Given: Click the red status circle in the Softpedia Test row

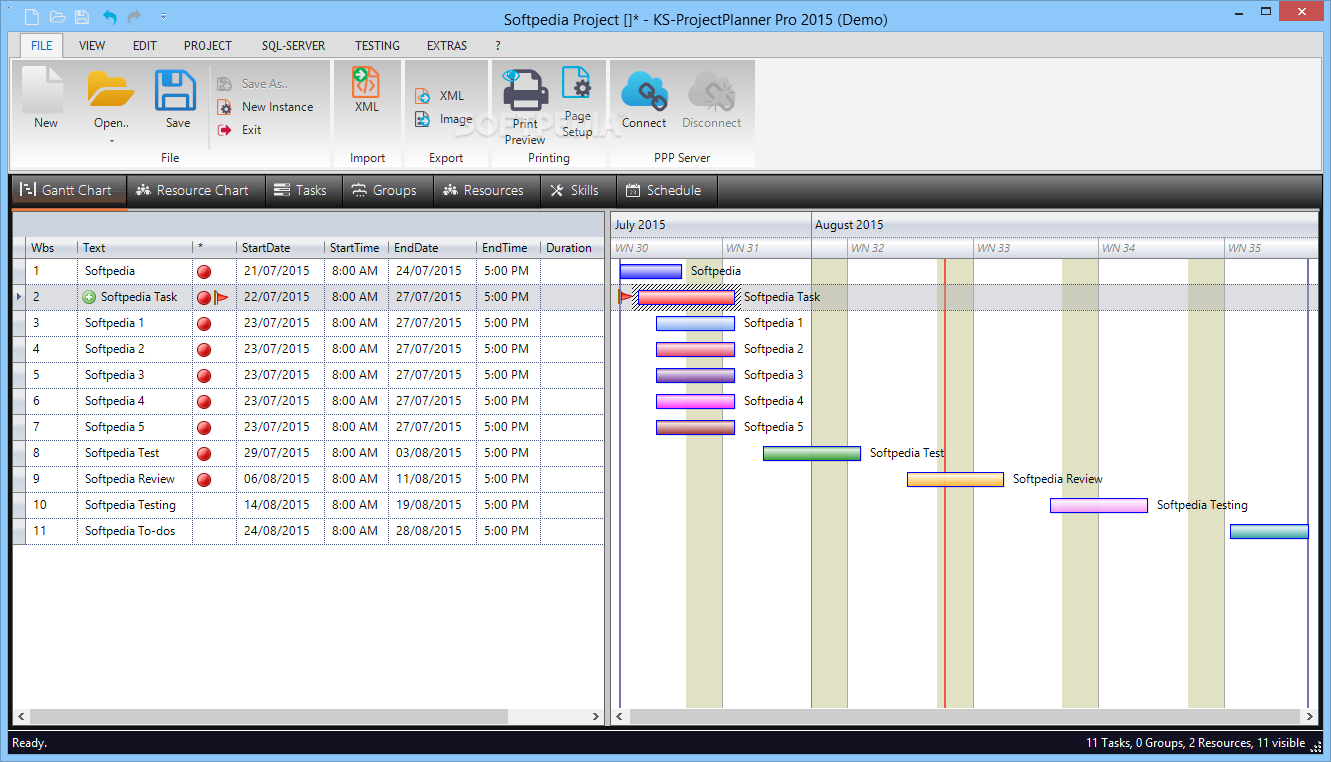Looking at the screenshot, I should [204, 453].
